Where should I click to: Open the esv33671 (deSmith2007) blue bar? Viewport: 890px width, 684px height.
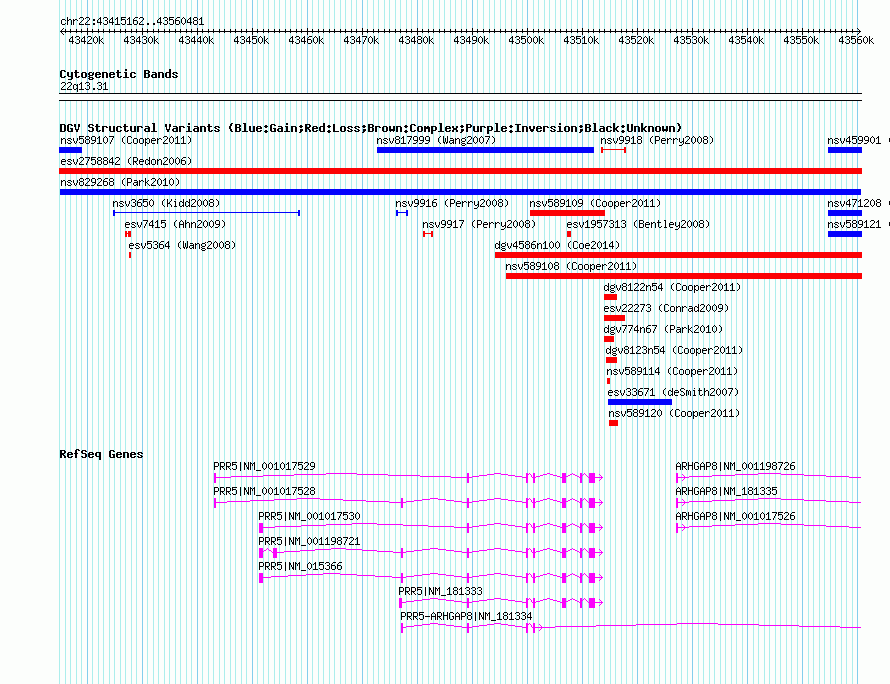pyautogui.click(x=640, y=402)
